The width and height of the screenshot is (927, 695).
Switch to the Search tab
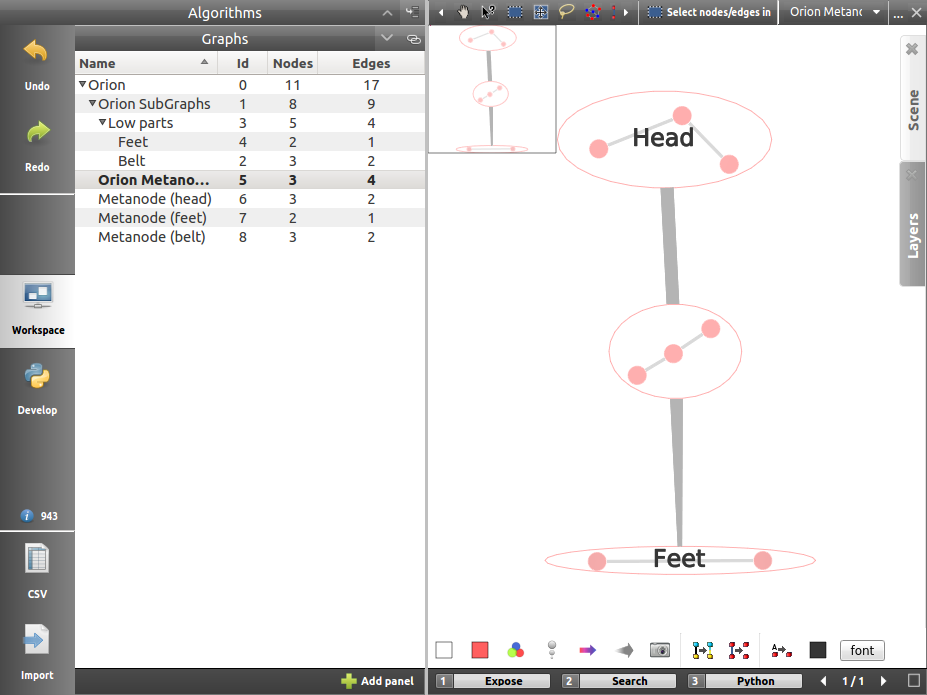(629, 681)
